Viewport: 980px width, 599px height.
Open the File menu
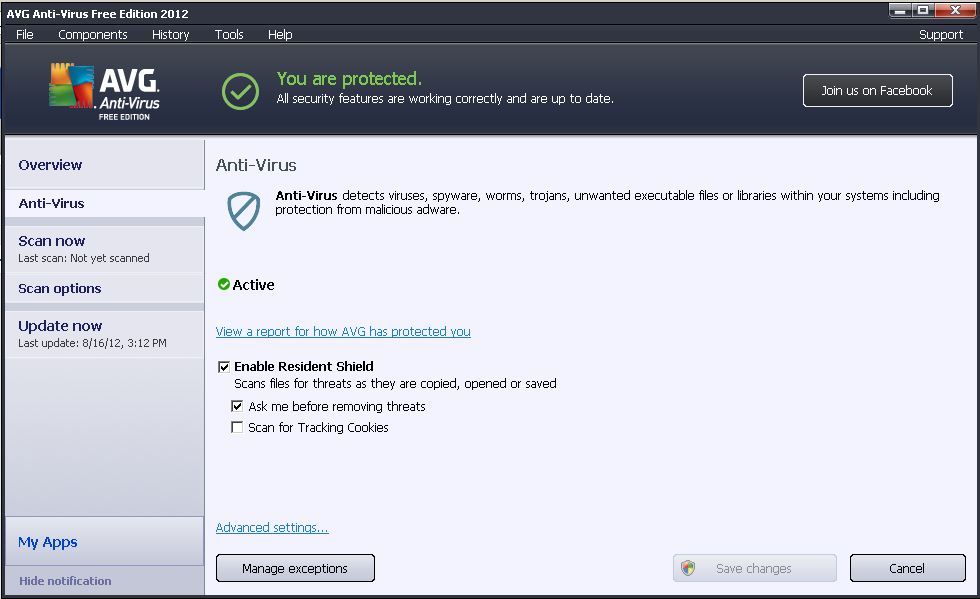point(25,34)
